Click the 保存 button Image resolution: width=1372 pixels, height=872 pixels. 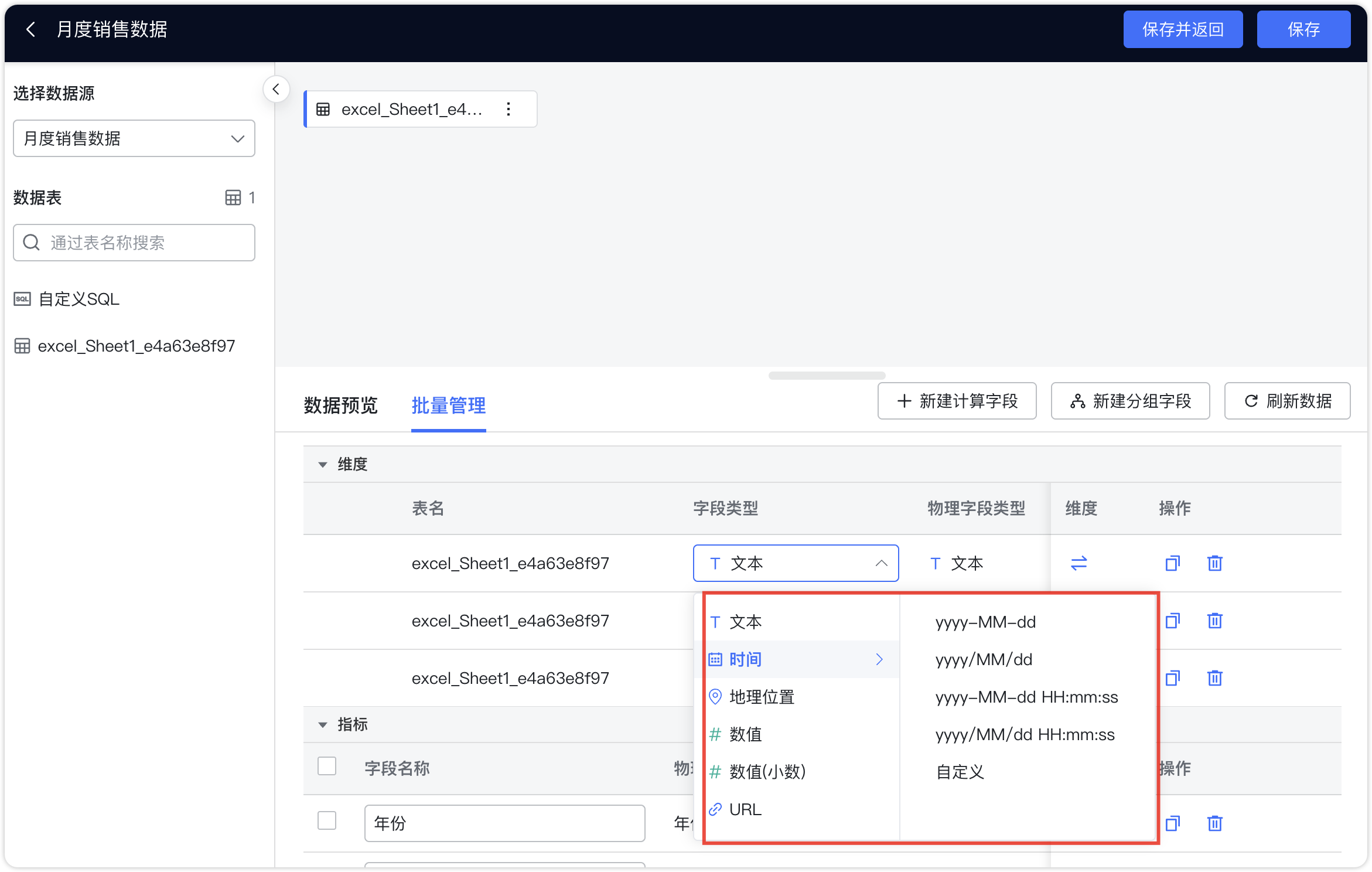click(x=1303, y=29)
